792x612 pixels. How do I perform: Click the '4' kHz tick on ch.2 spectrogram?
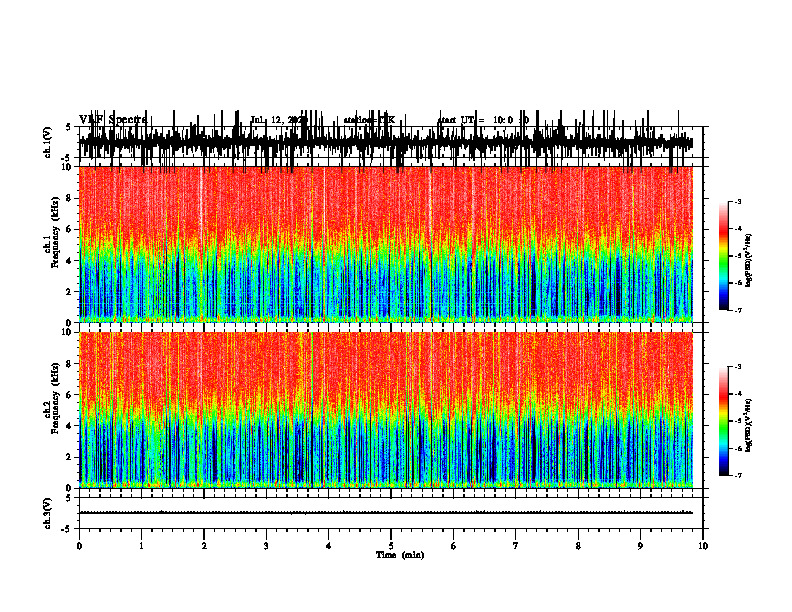click(69, 426)
